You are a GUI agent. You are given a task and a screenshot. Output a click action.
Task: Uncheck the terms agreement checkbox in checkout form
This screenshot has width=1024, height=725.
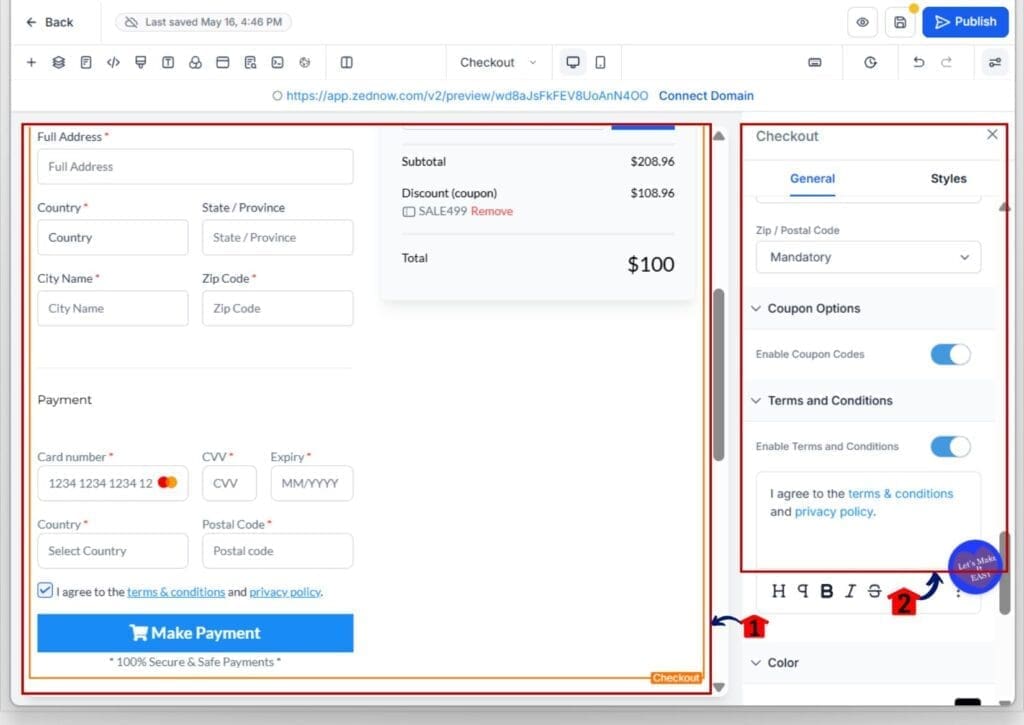(44, 590)
